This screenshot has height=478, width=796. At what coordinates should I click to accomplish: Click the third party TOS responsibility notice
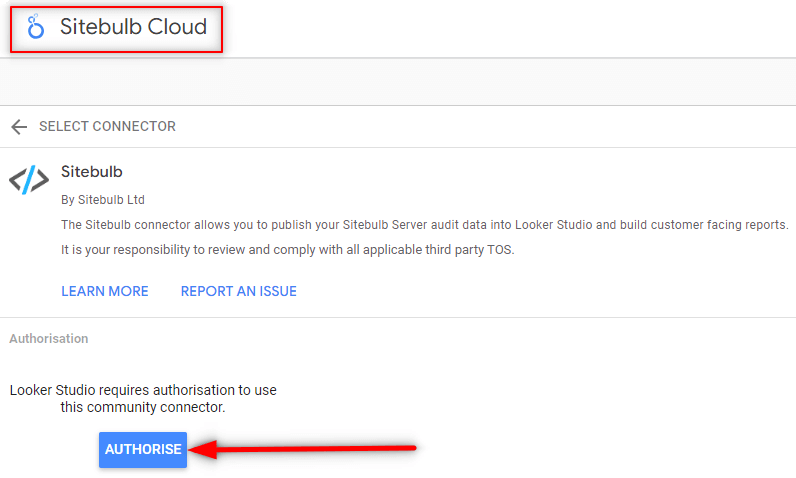click(x=287, y=250)
